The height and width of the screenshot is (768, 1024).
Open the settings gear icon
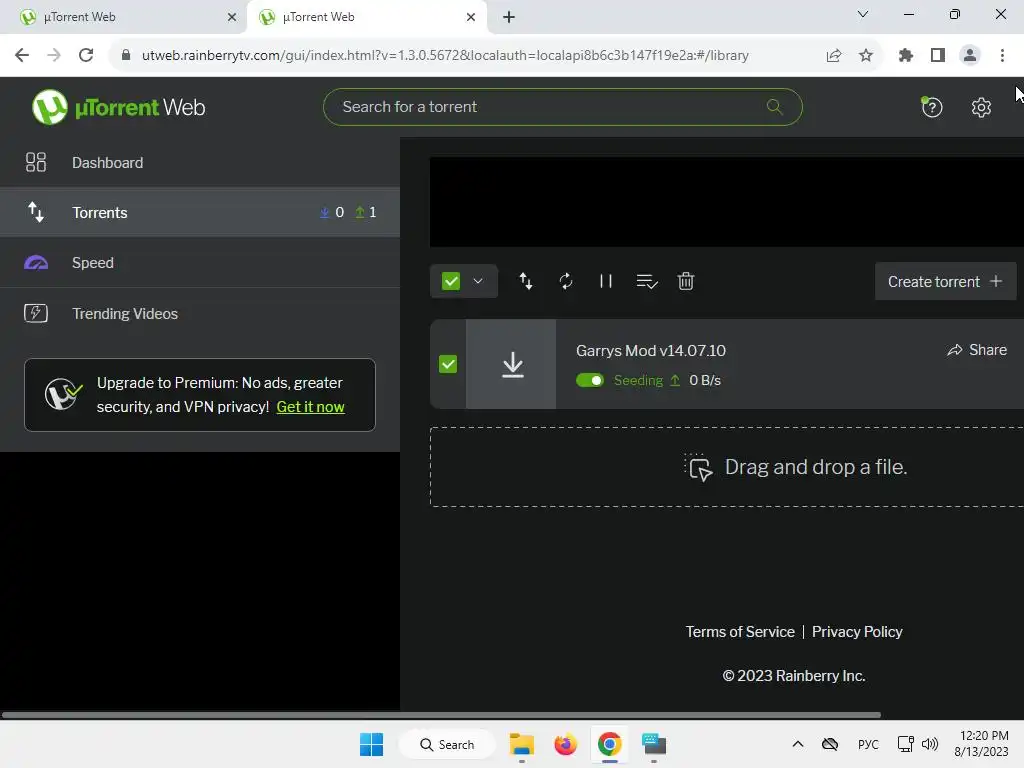[x=981, y=107]
